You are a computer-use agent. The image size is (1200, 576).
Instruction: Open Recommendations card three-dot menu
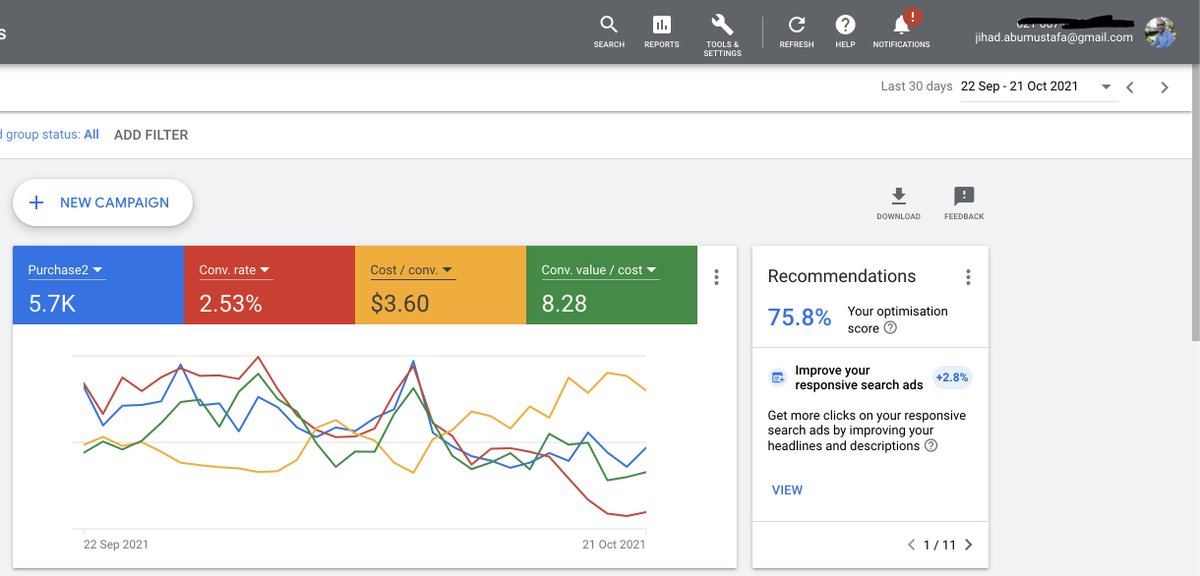pyautogui.click(x=967, y=277)
